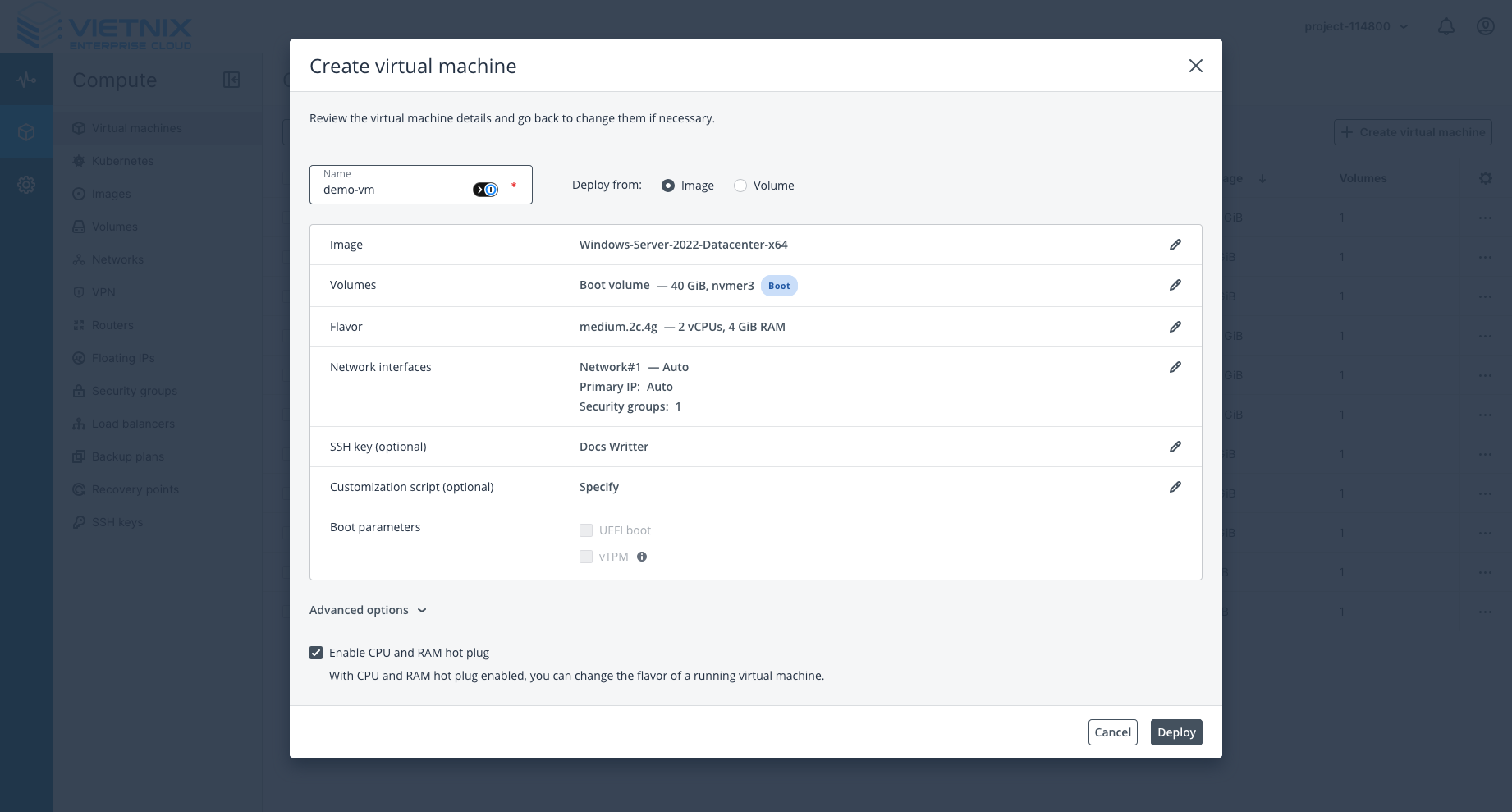Edit Network interfaces using the pencil icon
Viewport: 1512px width, 812px height.
(1175, 367)
